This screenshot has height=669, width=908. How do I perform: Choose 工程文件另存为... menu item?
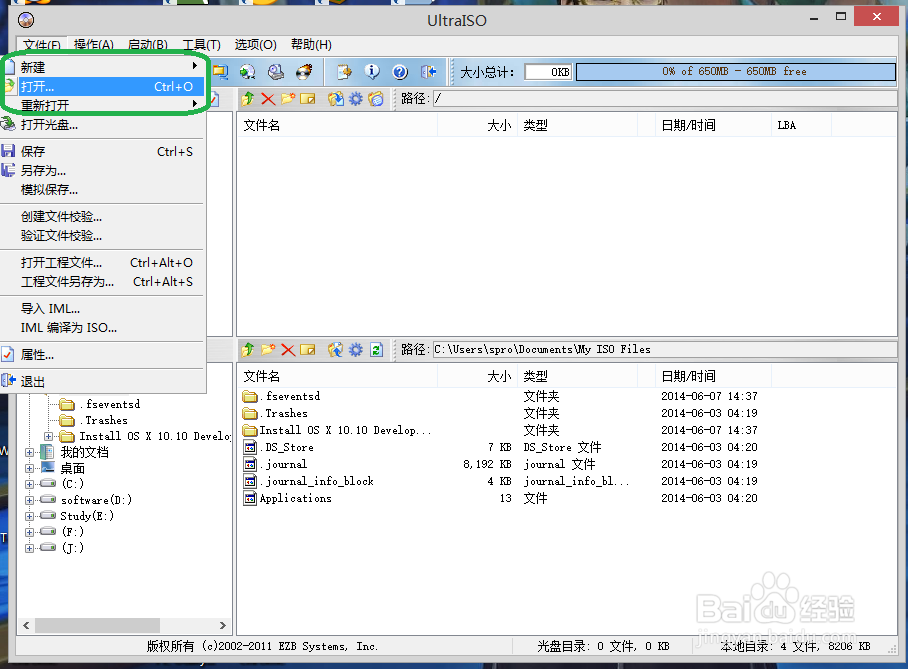pyautogui.click(x=103, y=282)
